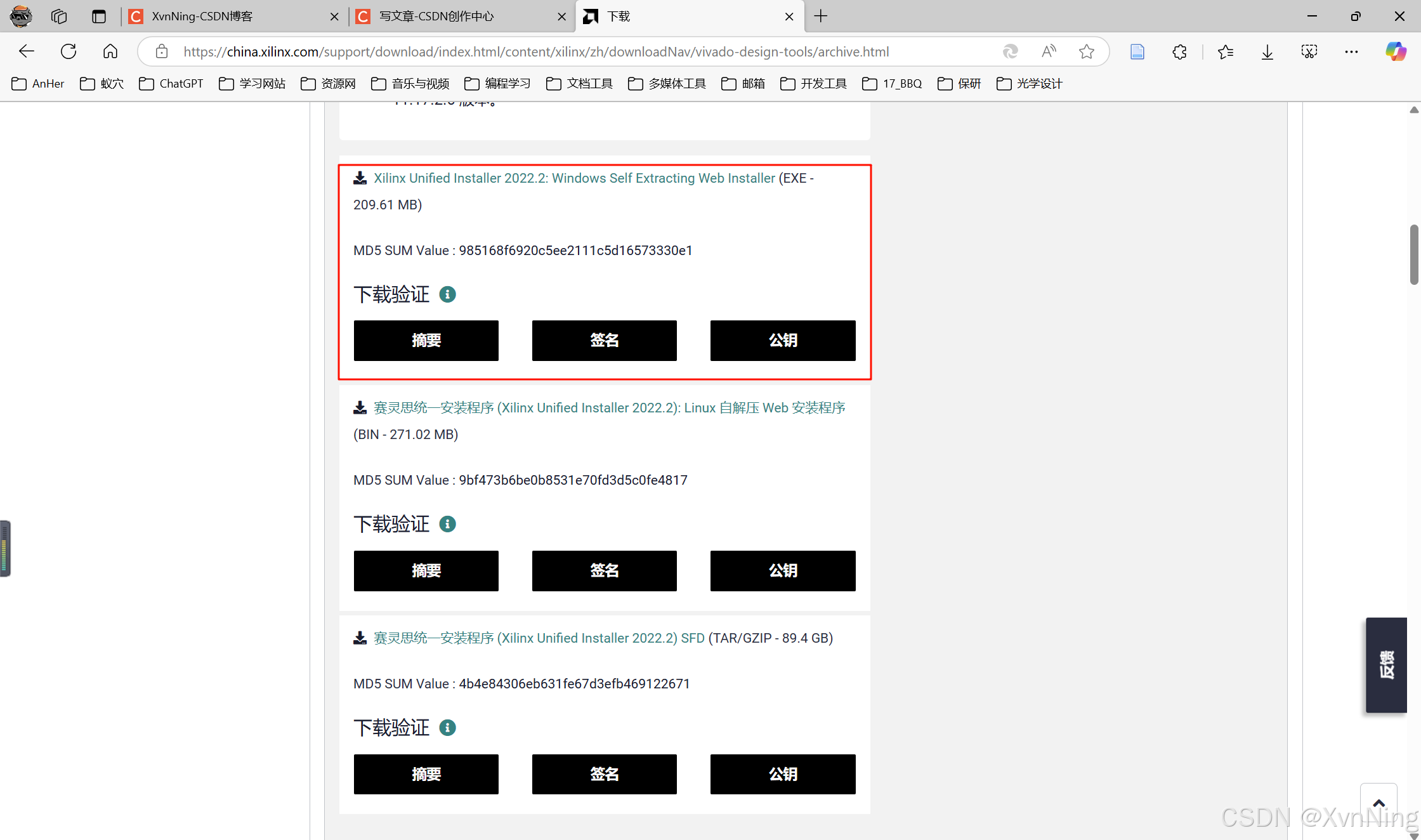1421x840 pixels.
Task: Click the back-to-top arrow button
Action: pos(1378,803)
